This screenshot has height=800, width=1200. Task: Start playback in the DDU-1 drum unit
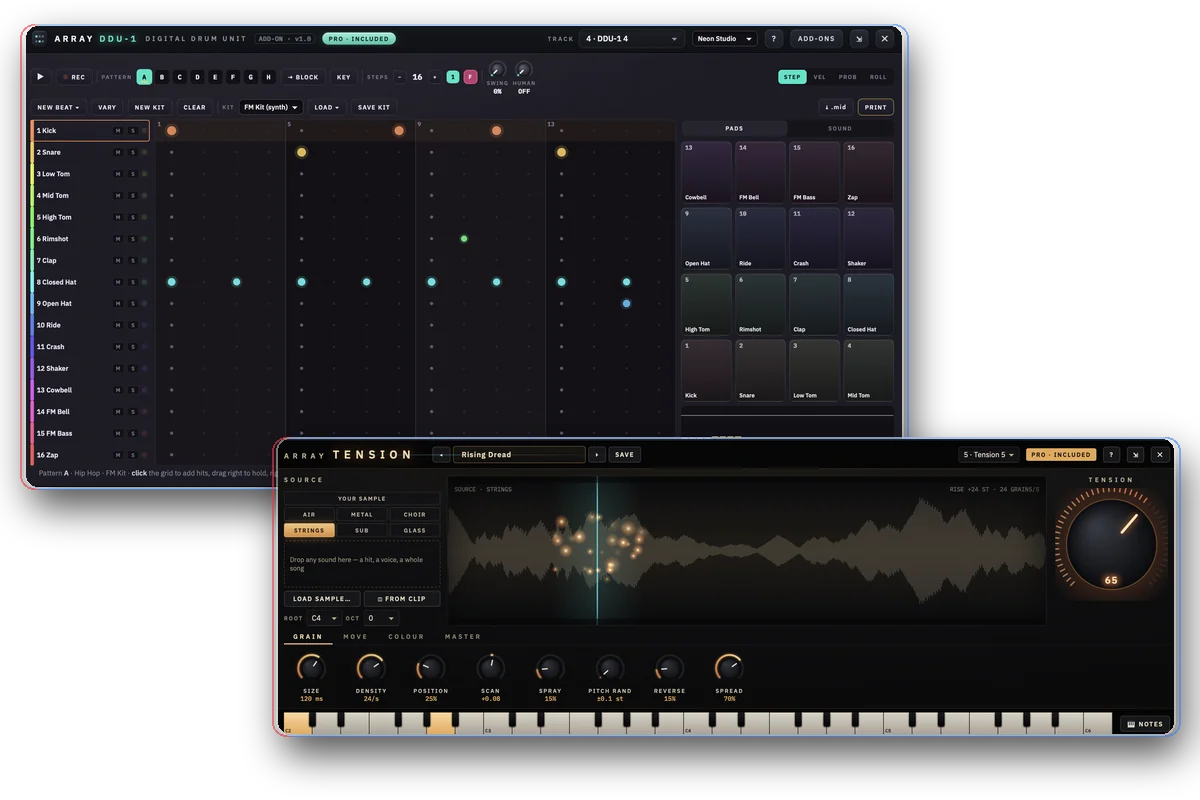pos(41,77)
